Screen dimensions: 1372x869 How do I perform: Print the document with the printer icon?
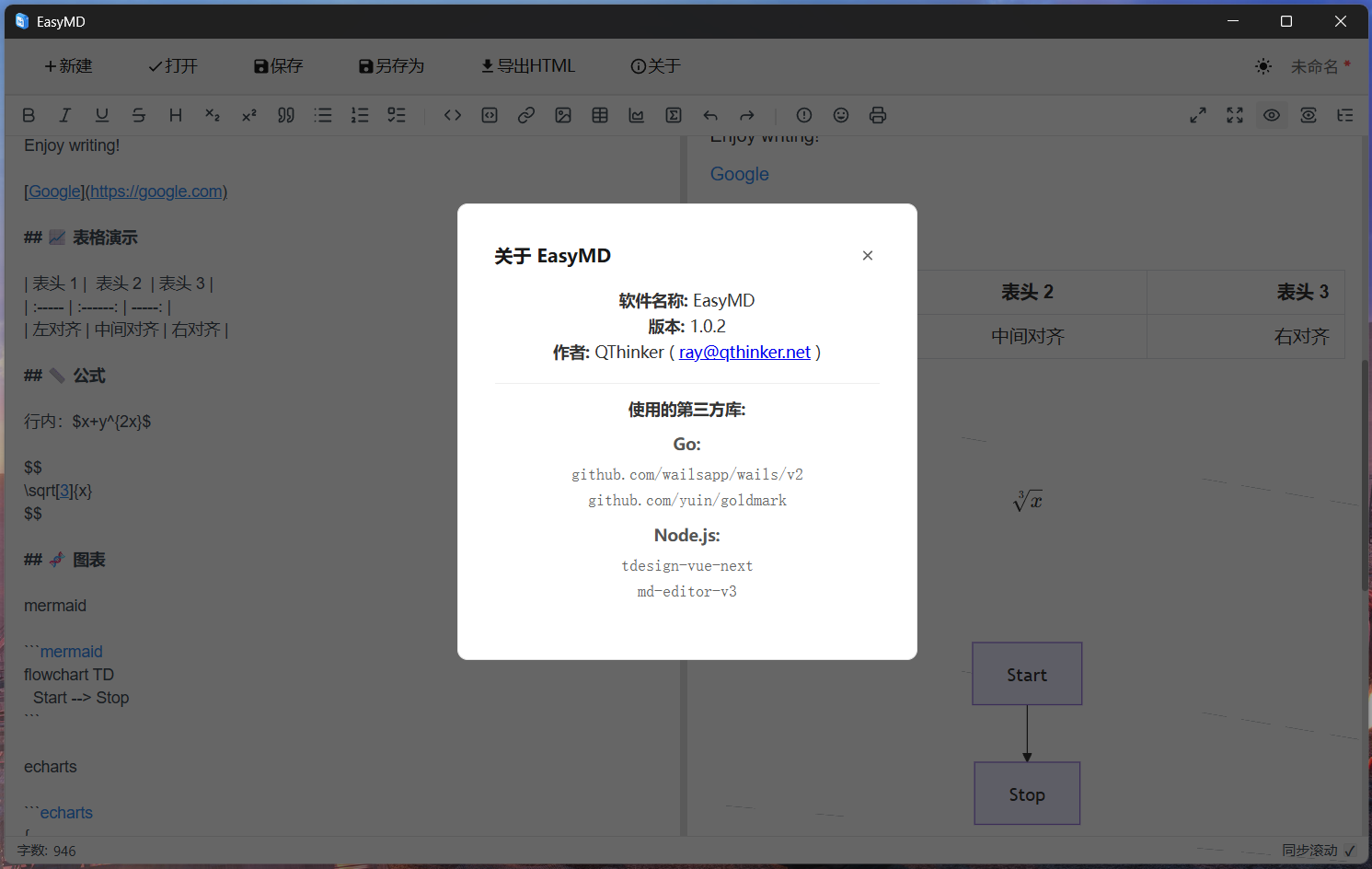[x=877, y=115]
